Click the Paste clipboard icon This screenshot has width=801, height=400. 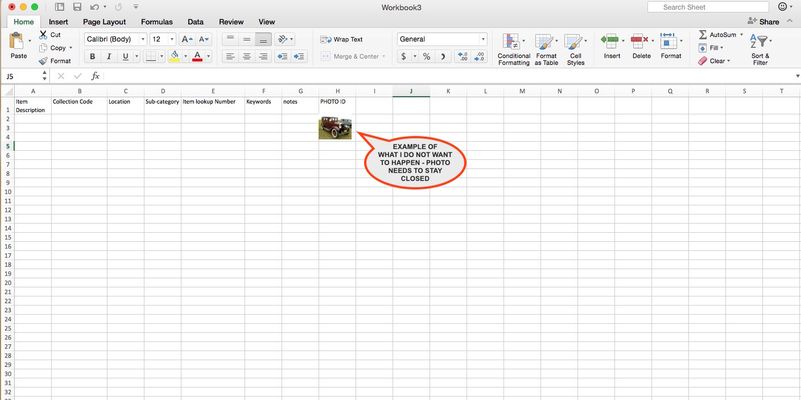click(17, 42)
